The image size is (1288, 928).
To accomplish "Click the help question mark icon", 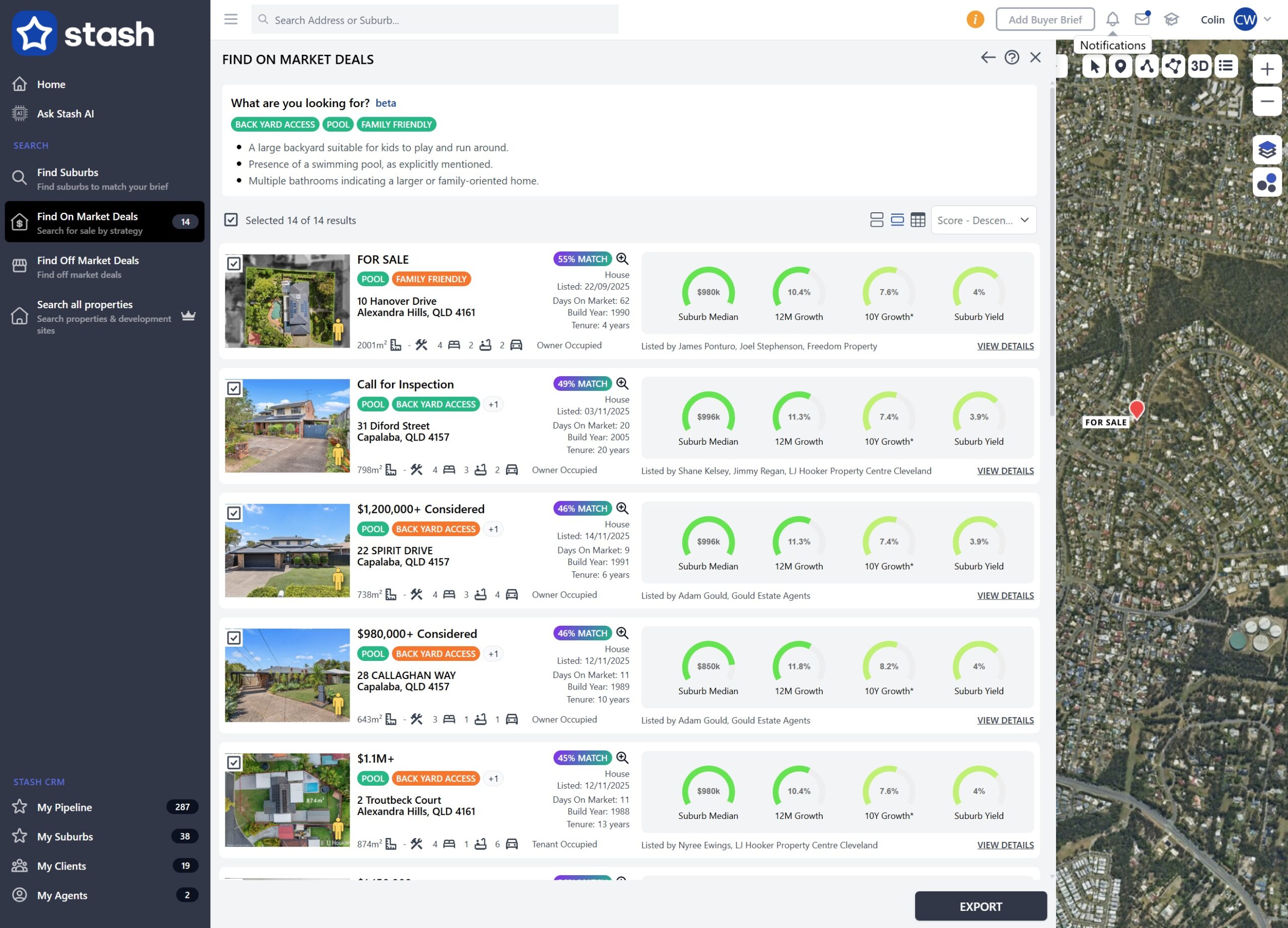I will point(1011,58).
